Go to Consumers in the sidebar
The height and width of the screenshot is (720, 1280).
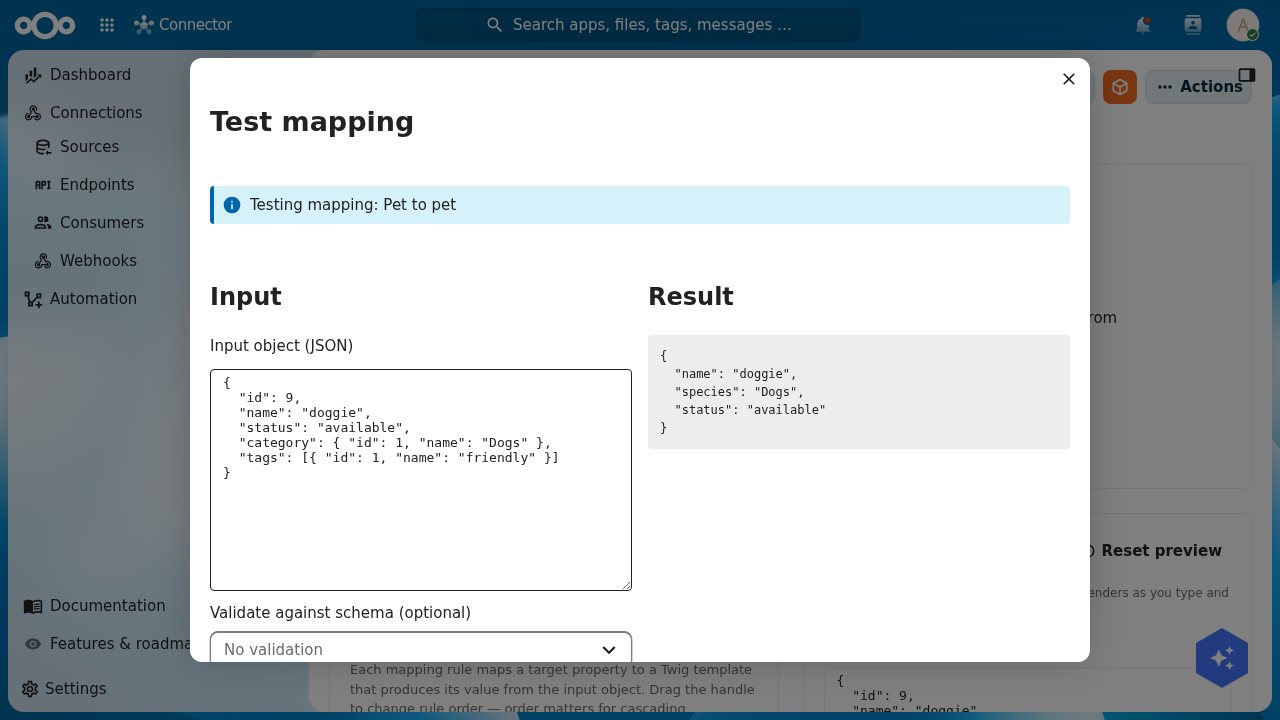102,223
